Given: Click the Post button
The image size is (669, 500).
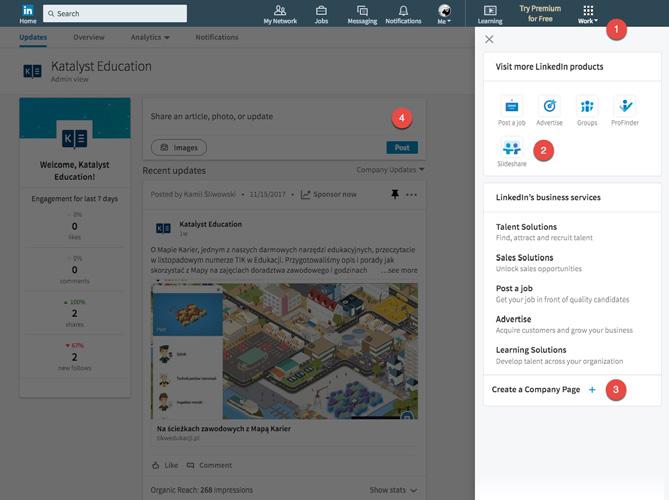Looking at the screenshot, I should (402, 148).
